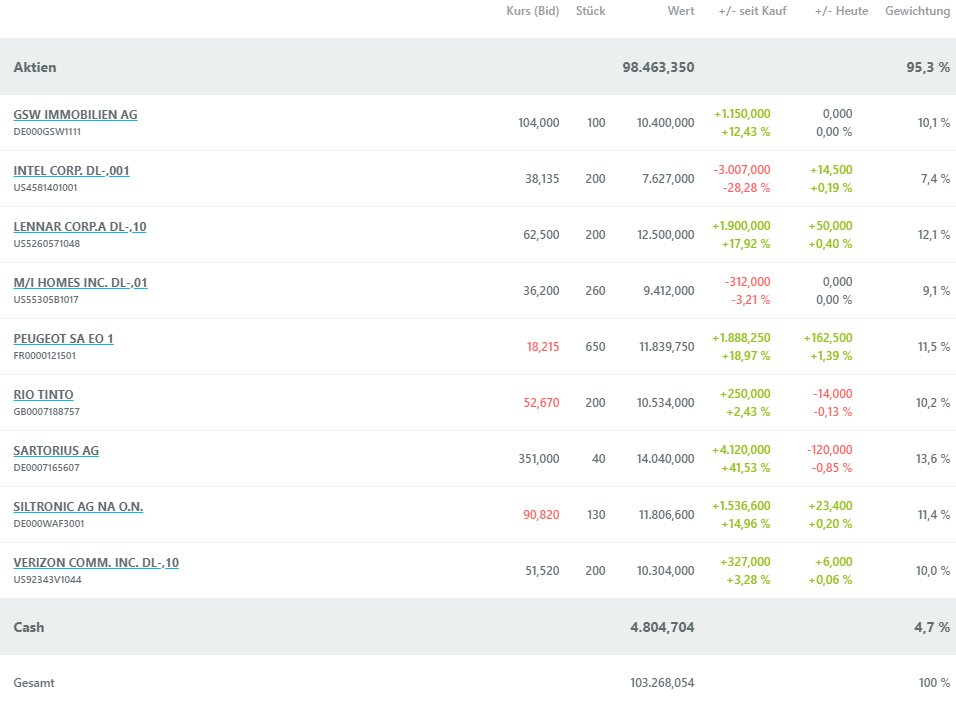Viewport: 956px width, 702px height.
Task: Open the SARTORIUS AG stock link
Action: pyautogui.click(x=56, y=451)
